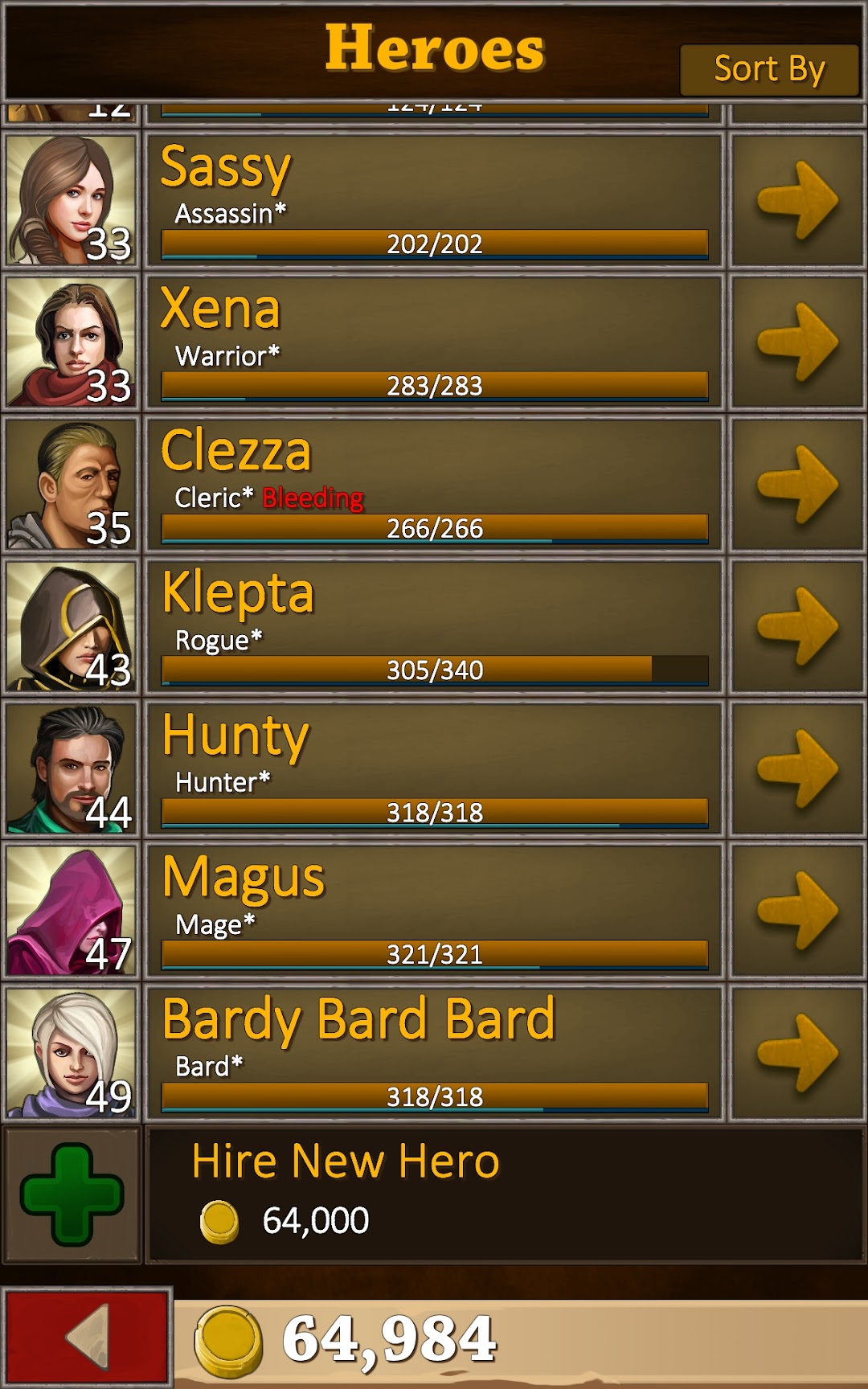Go back with the red arrow button
The height and width of the screenshot is (1389, 868).
coord(87,1337)
